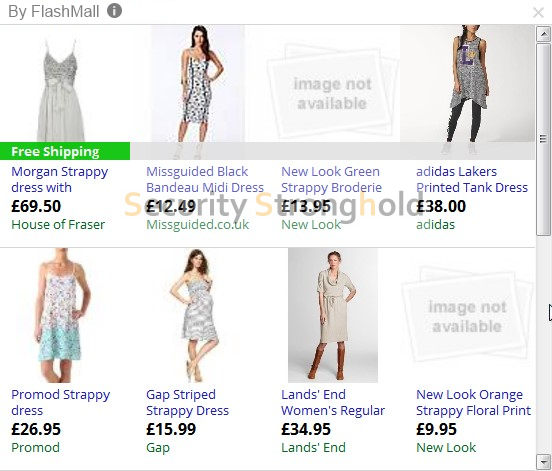The image size is (552, 471).
Task: Select the Lands' End beige dress image
Action: coord(333,315)
